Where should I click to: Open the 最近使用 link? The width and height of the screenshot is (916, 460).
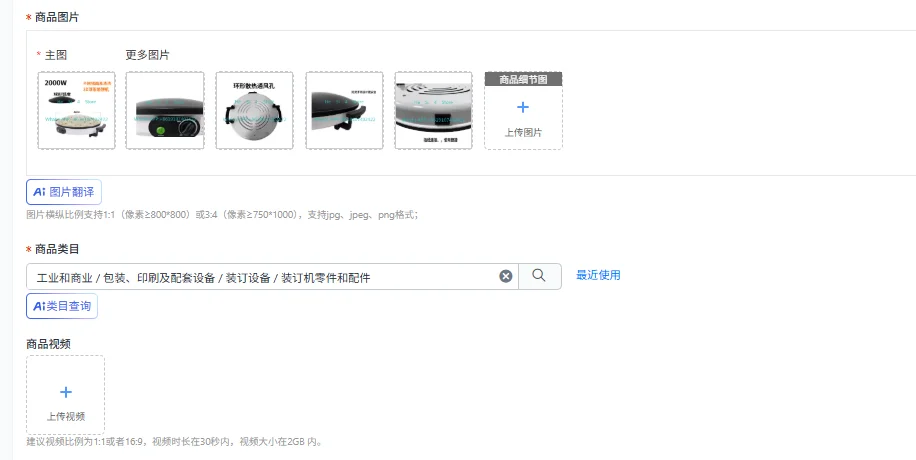[598, 275]
